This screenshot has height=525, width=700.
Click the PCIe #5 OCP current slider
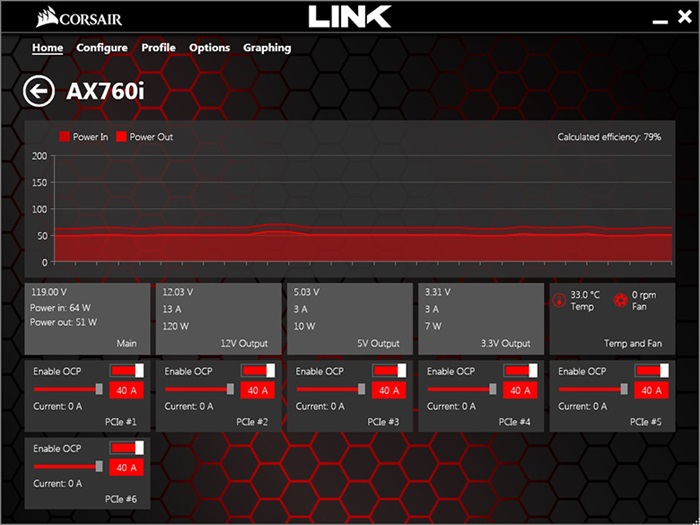tap(593, 389)
